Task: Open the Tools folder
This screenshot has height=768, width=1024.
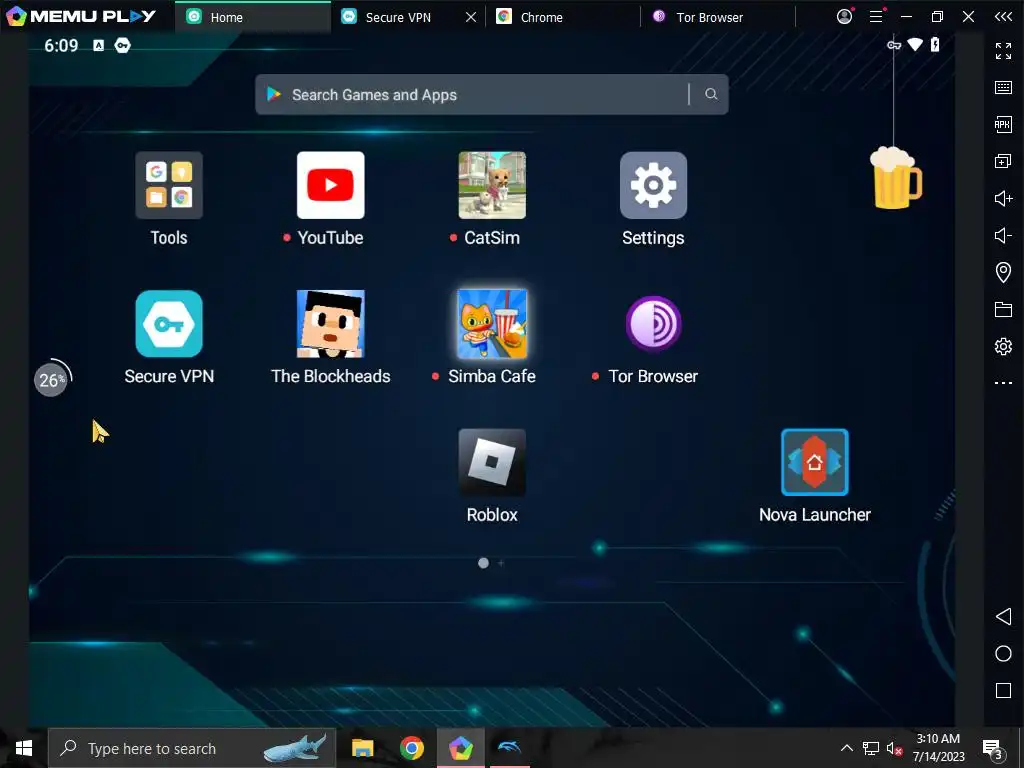Action: tap(168, 185)
